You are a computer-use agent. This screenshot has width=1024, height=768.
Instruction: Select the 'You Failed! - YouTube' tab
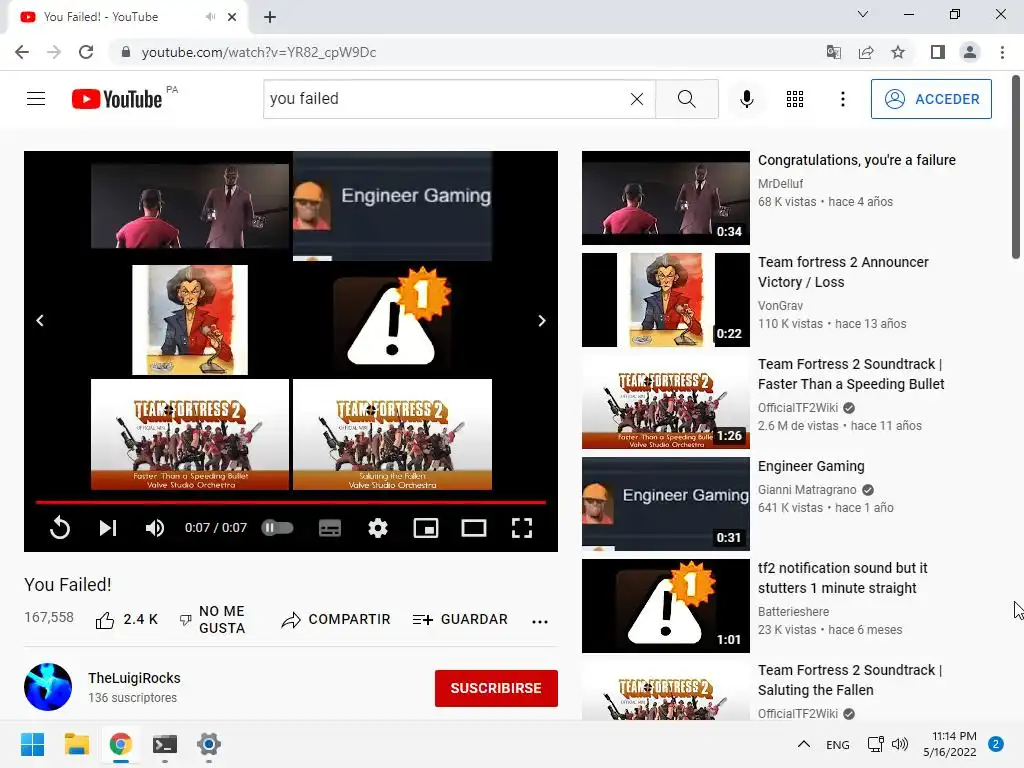coord(127,17)
